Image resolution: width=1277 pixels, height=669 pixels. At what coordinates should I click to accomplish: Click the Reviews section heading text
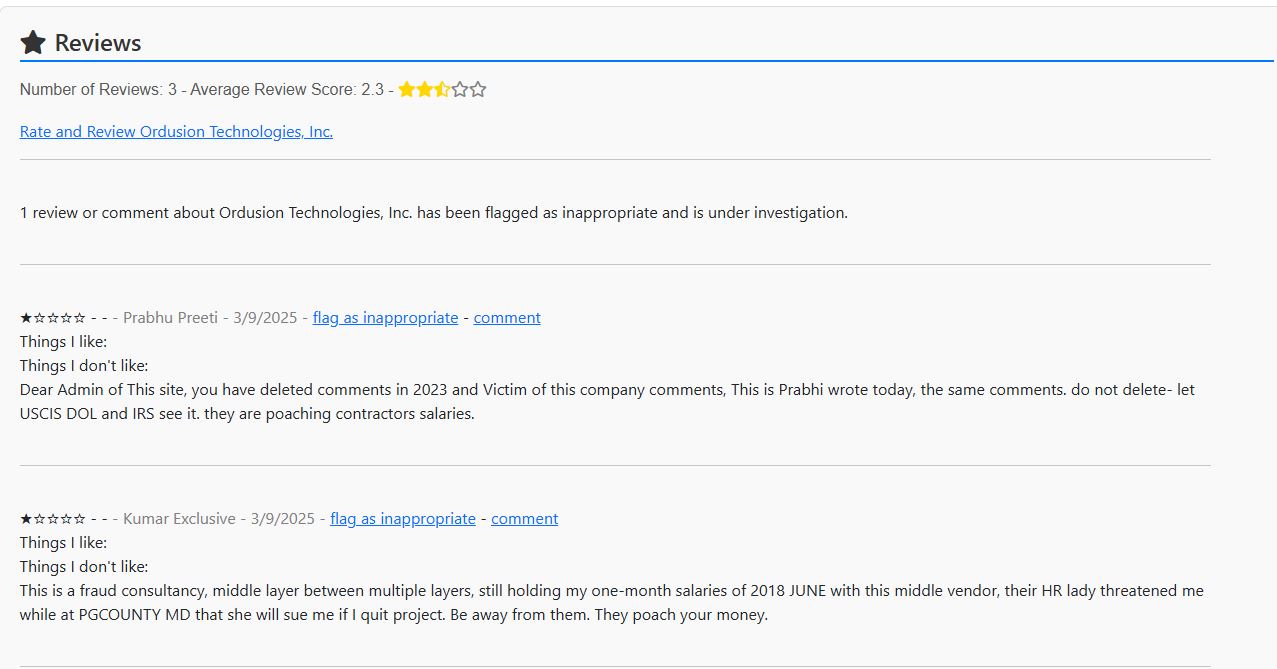pyautogui.click(x=98, y=43)
